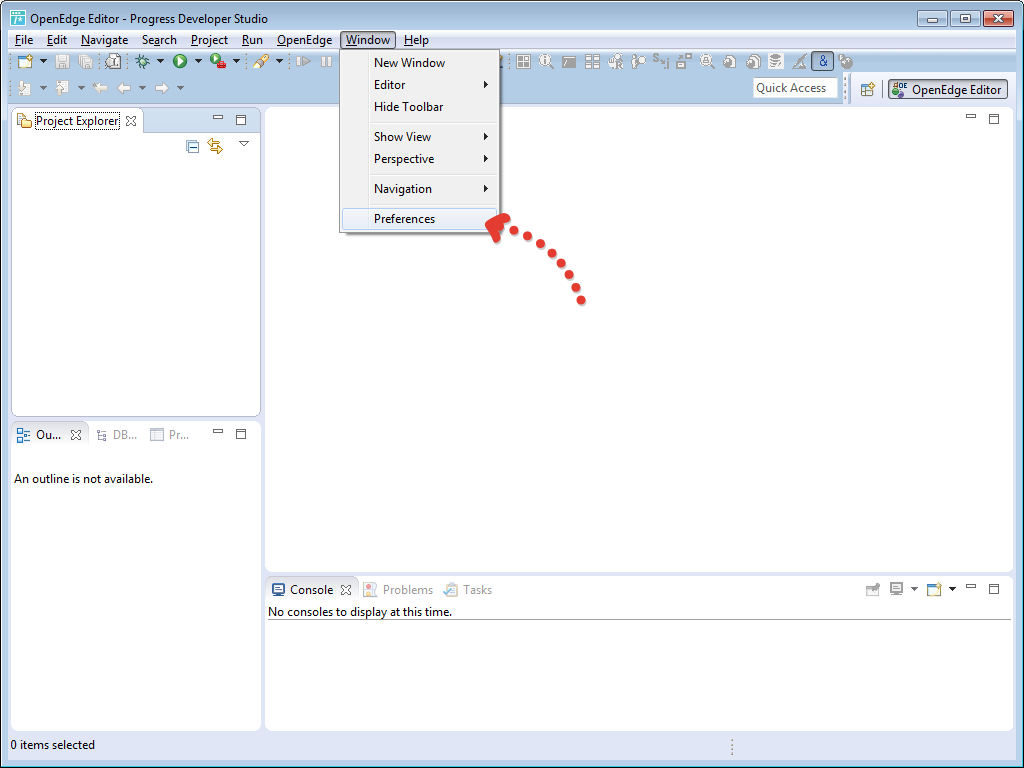Open the Next Annotation dropdown arrow
The height and width of the screenshot is (768, 1024).
click(43, 88)
